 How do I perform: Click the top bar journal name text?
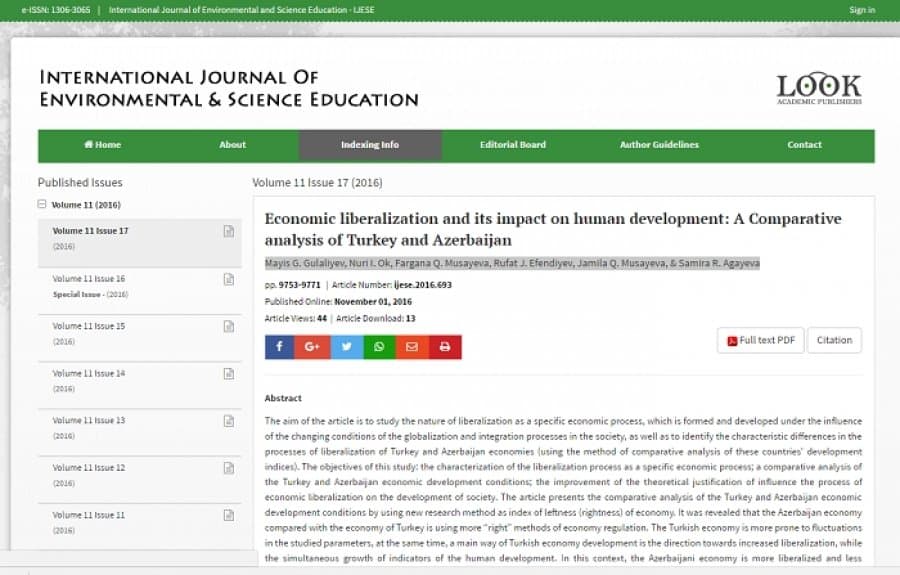pyautogui.click(x=242, y=10)
